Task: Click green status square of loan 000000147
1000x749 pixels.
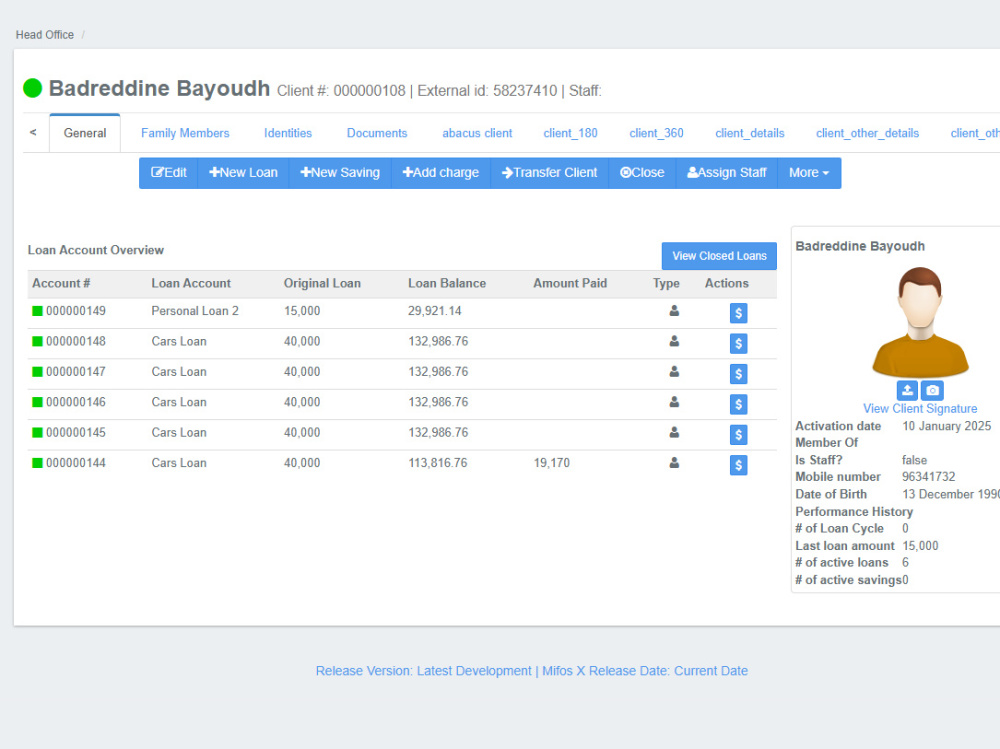Action: [x=38, y=372]
